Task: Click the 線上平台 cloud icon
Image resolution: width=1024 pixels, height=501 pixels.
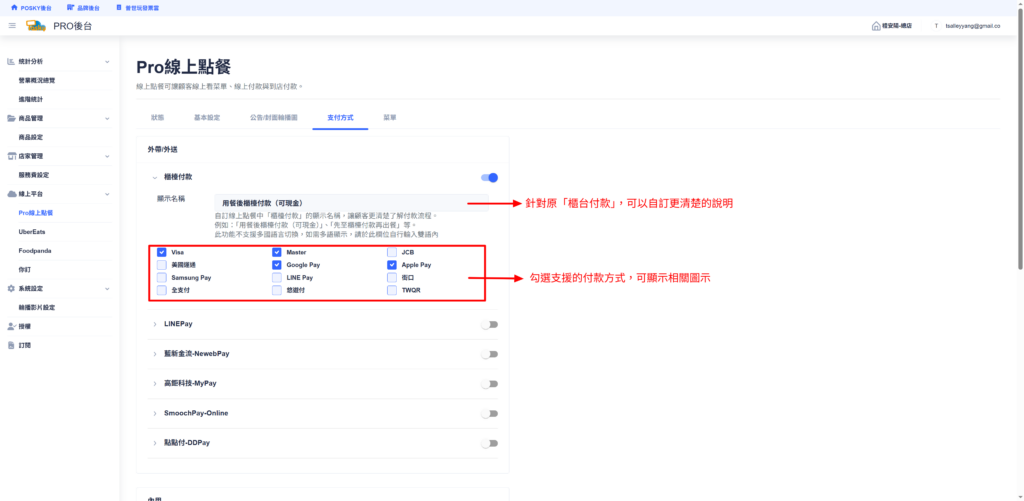Action: pos(11,194)
